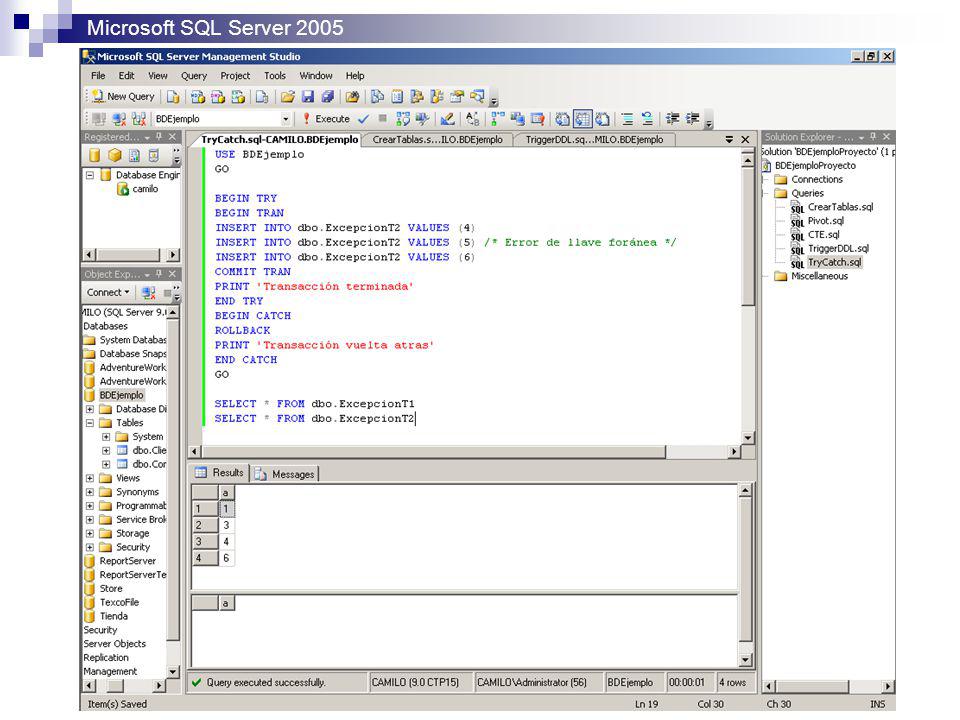
Task: Open the Tools menu
Action: (x=275, y=76)
